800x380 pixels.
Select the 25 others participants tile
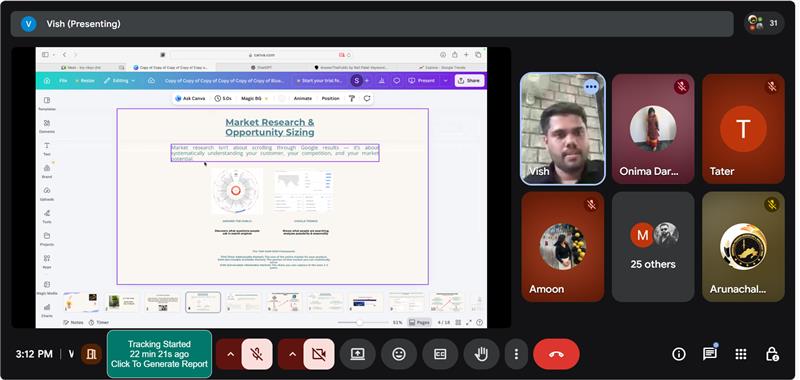click(653, 246)
